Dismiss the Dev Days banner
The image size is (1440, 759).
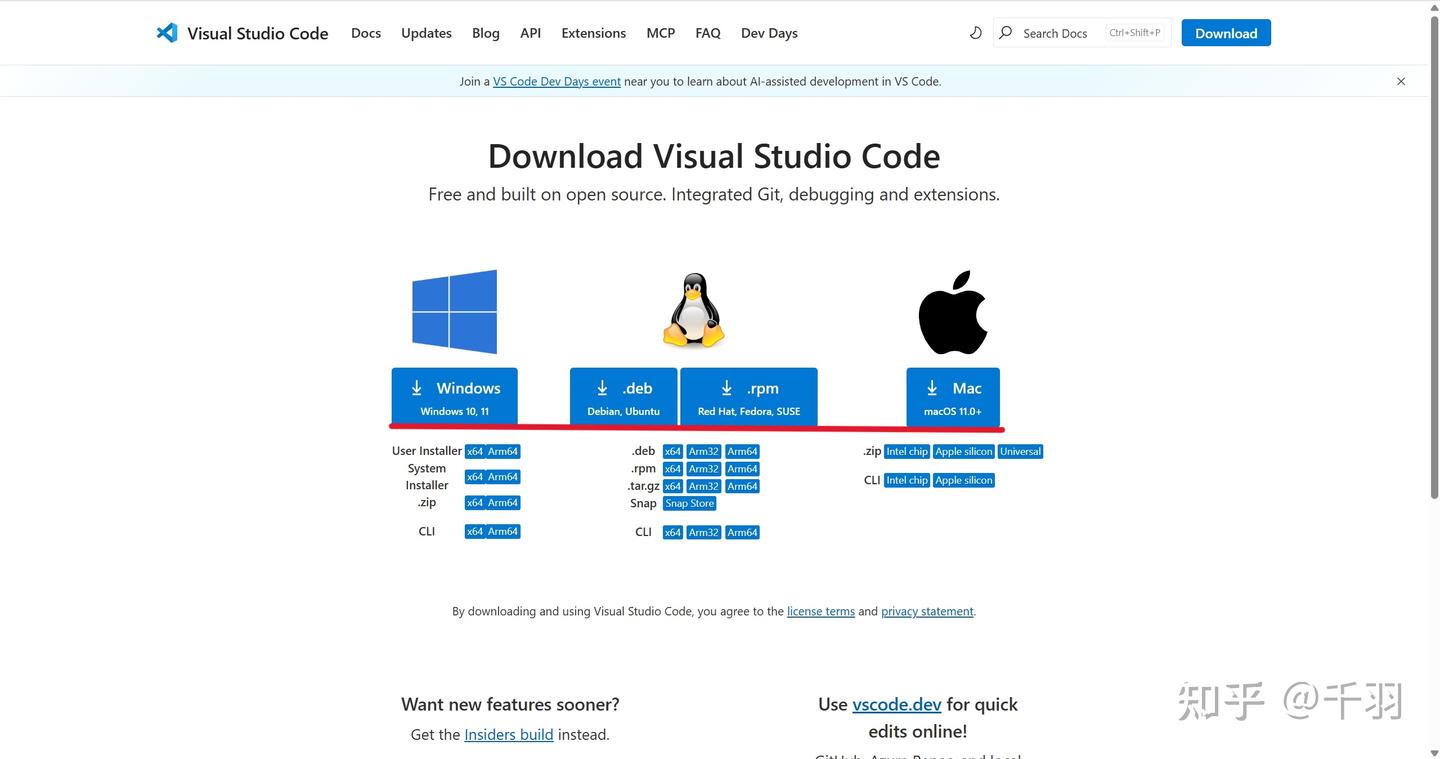point(1400,81)
